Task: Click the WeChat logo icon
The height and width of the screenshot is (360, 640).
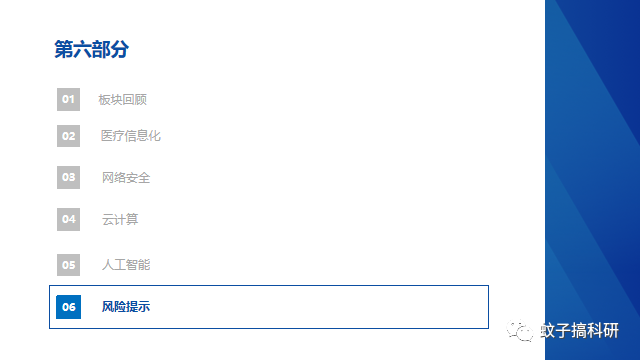Action: click(x=520, y=330)
